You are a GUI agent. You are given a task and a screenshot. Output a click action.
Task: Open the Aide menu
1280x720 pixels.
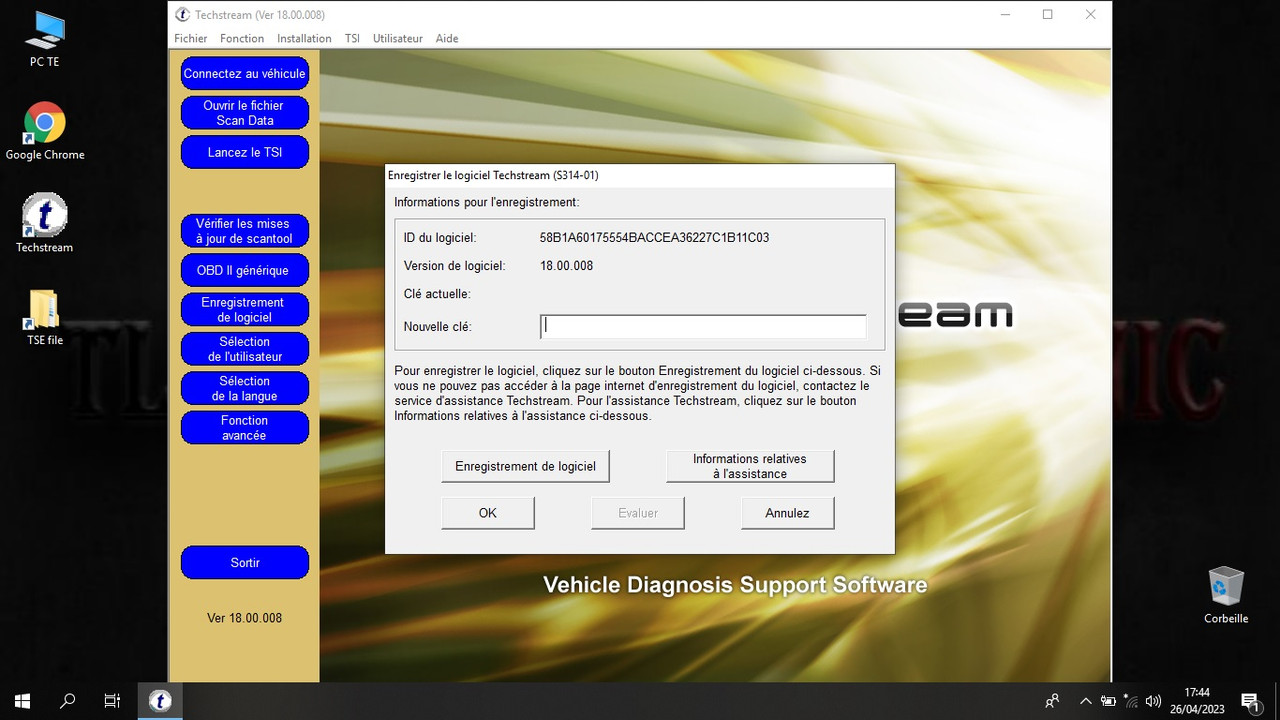[x=447, y=38]
